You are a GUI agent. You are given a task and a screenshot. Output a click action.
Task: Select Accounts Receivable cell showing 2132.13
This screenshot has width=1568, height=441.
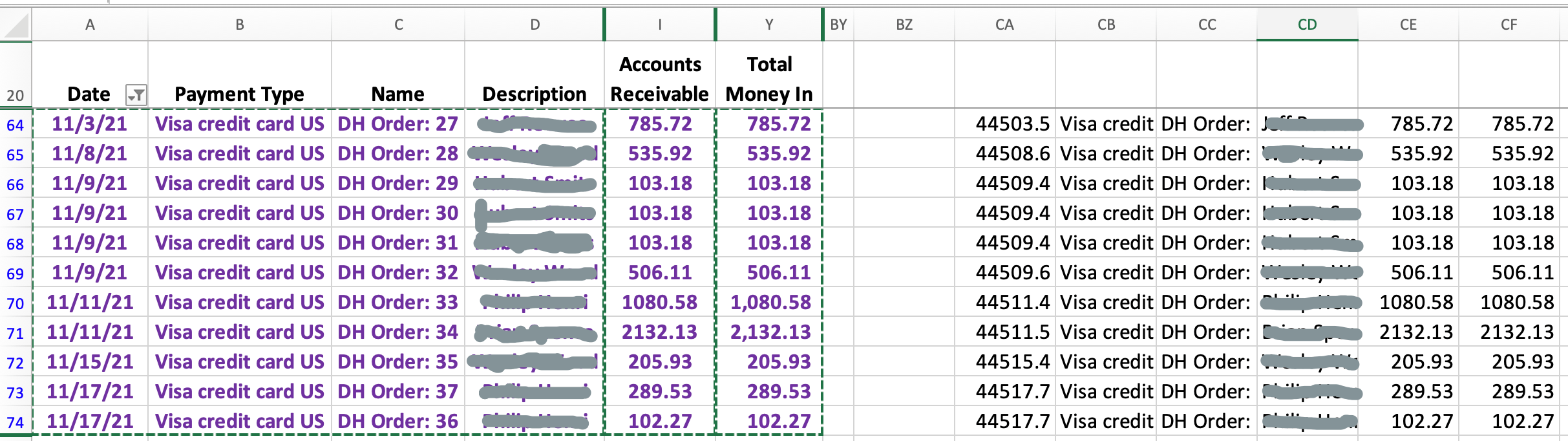660,332
